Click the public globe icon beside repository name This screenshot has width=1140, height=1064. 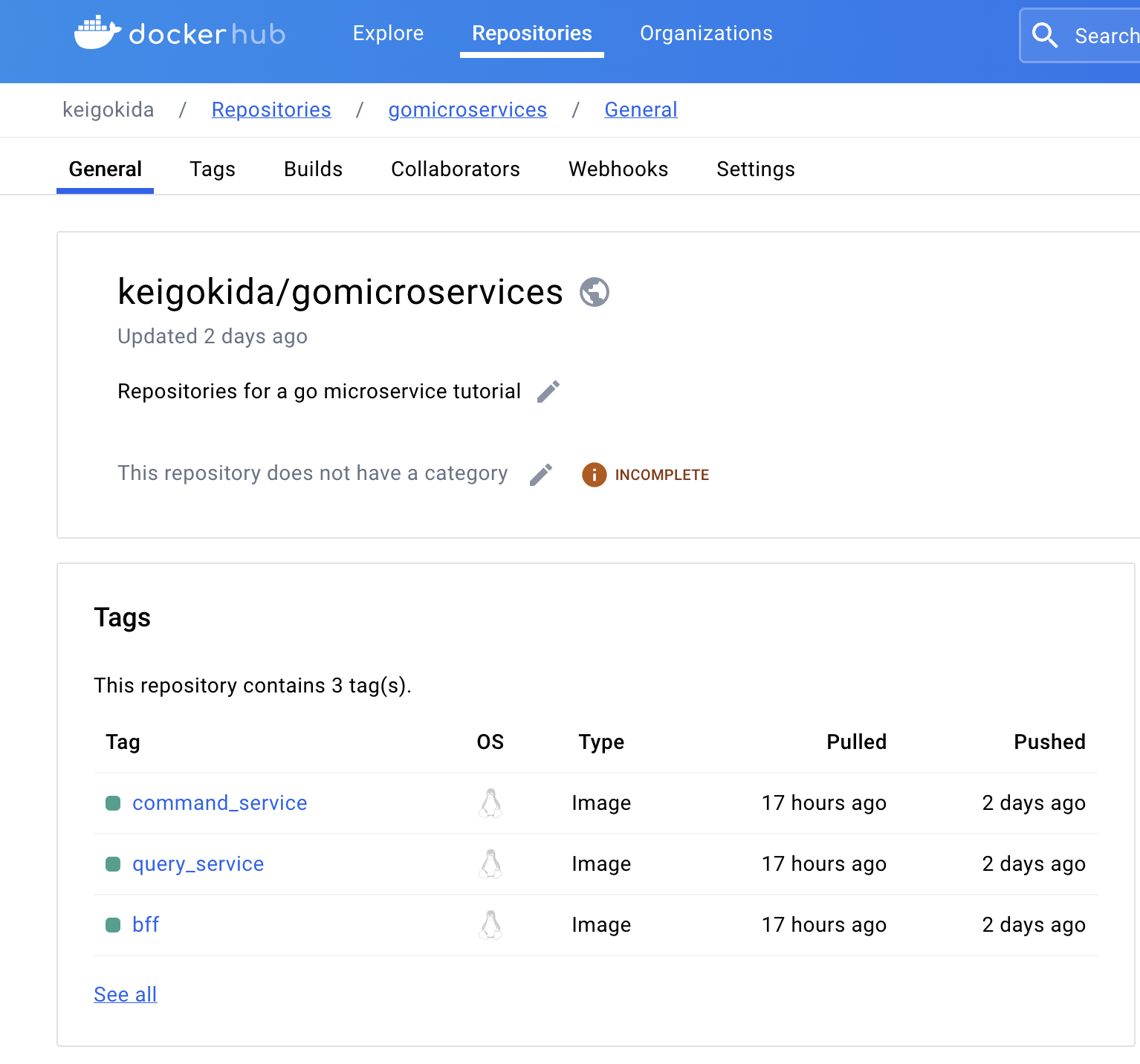click(595, 292)
